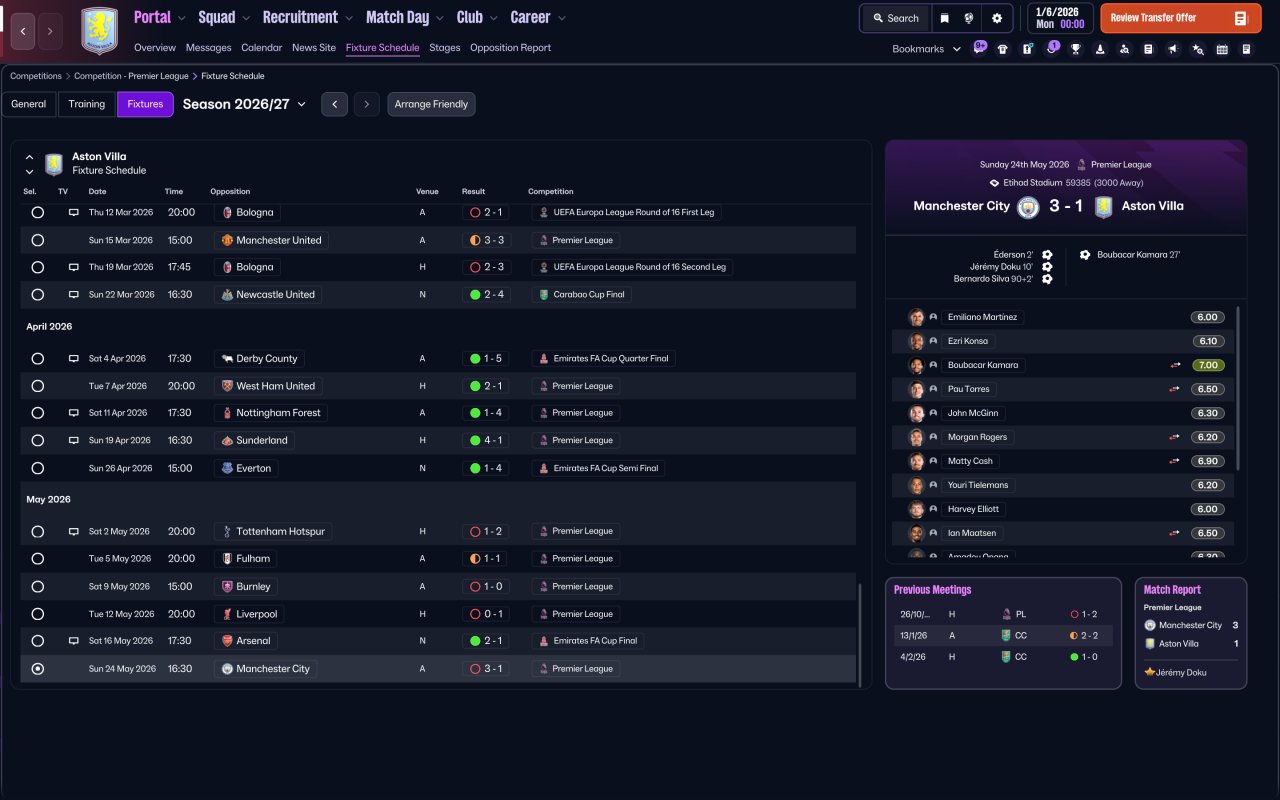The height and width of the screenshot is (800, 1280).
Task: Click the Review Transfer Offer button
Action: pyautogui.click(x=1181, y=18)
